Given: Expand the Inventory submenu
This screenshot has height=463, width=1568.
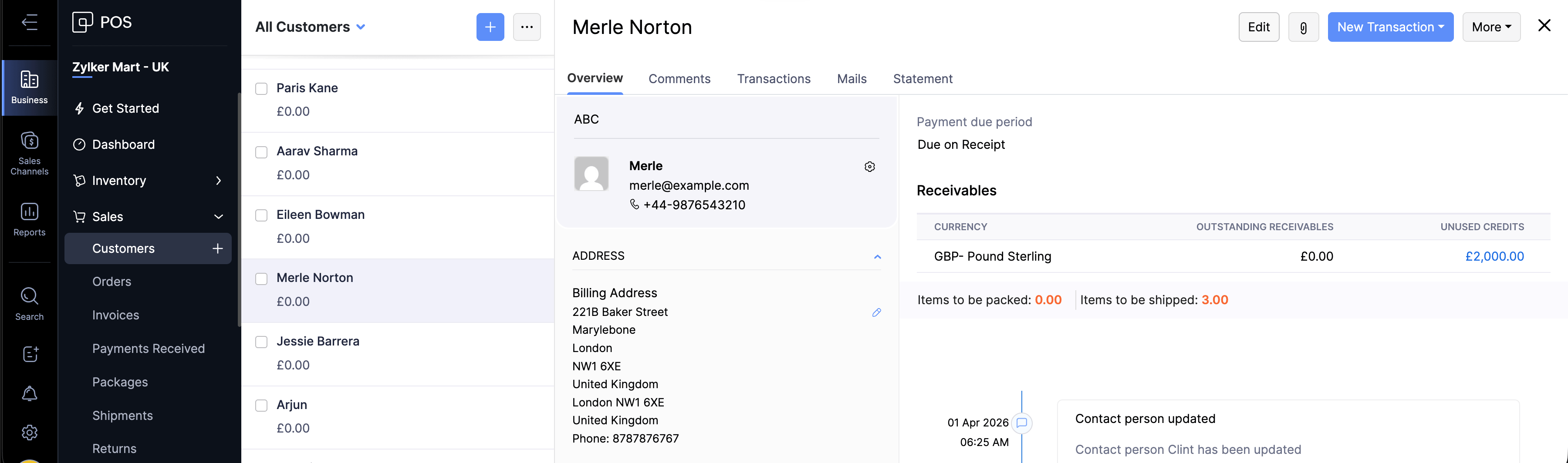Looking at the screenshot, I should coord(219,181).
